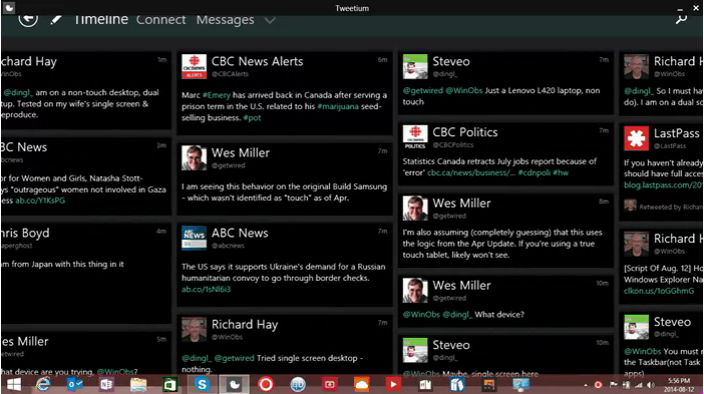The height and width of the screenshot is (394, 704).
Task: Open search with the magnifier icon
Action: click(681, 19)
